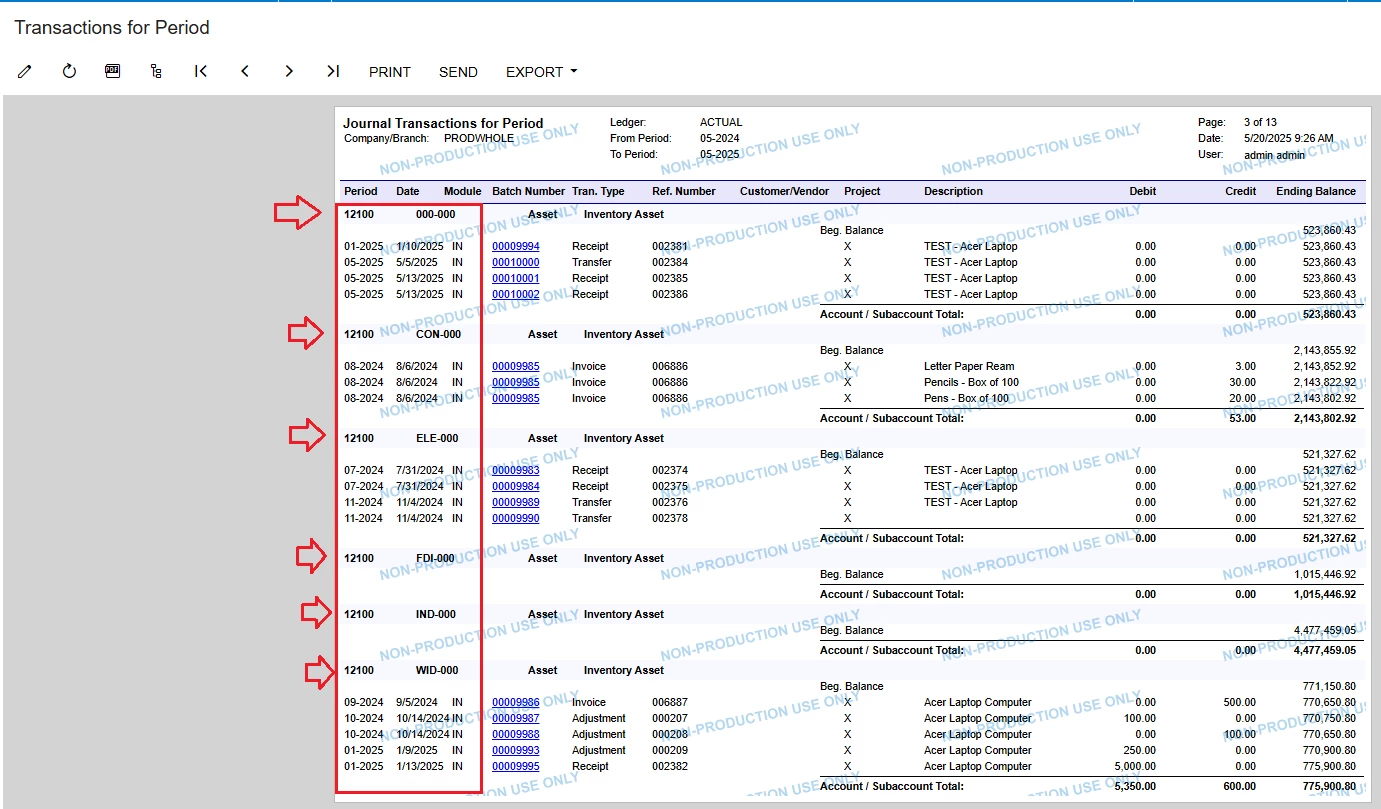Click the user value admin admin
The width and height of the screenshot is (1381, 809).
click(1274, 155)
